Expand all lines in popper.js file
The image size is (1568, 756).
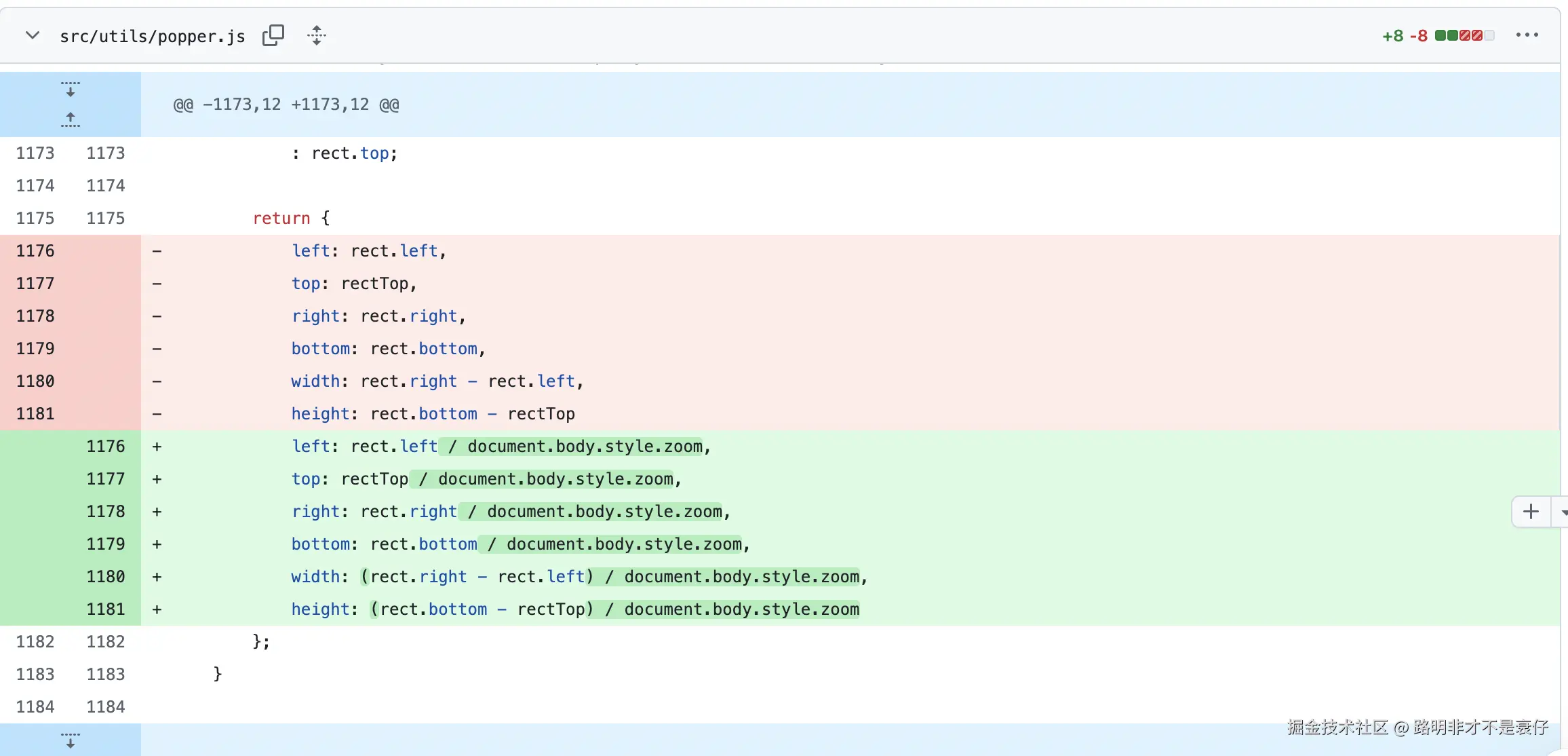pos(317,35)
